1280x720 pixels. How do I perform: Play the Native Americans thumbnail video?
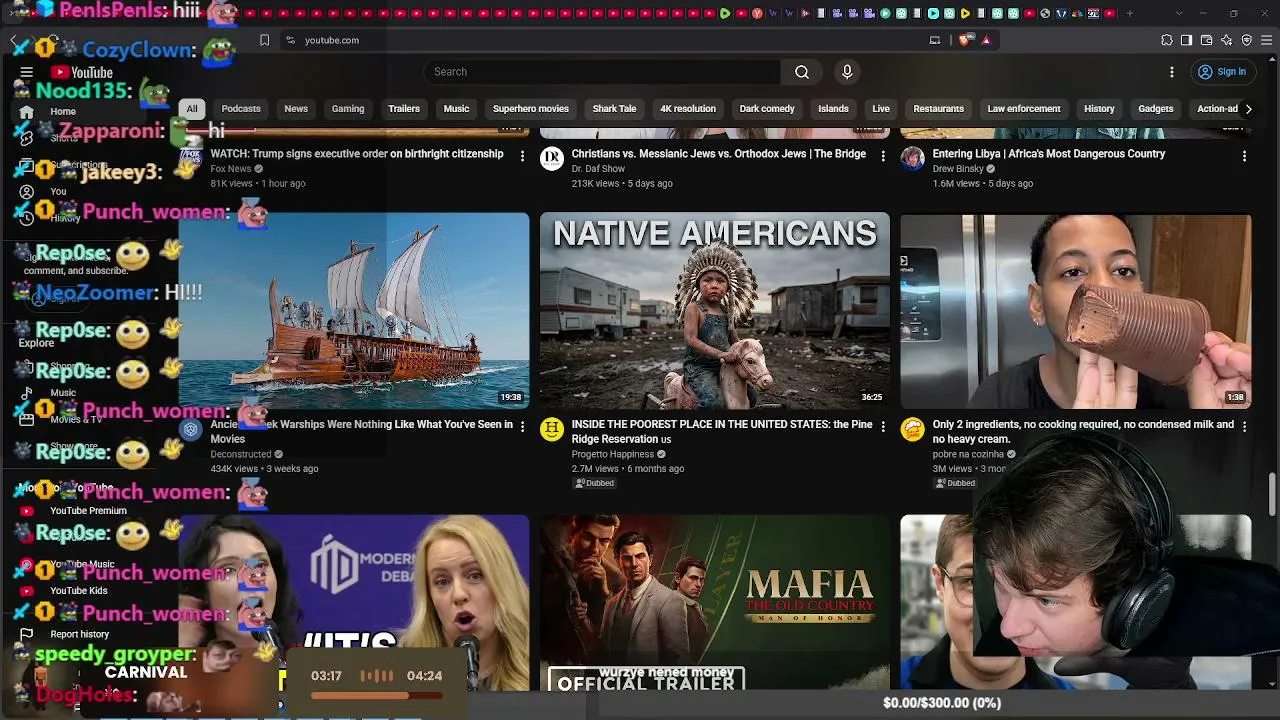pyautogui.click(x=714, y=310)
